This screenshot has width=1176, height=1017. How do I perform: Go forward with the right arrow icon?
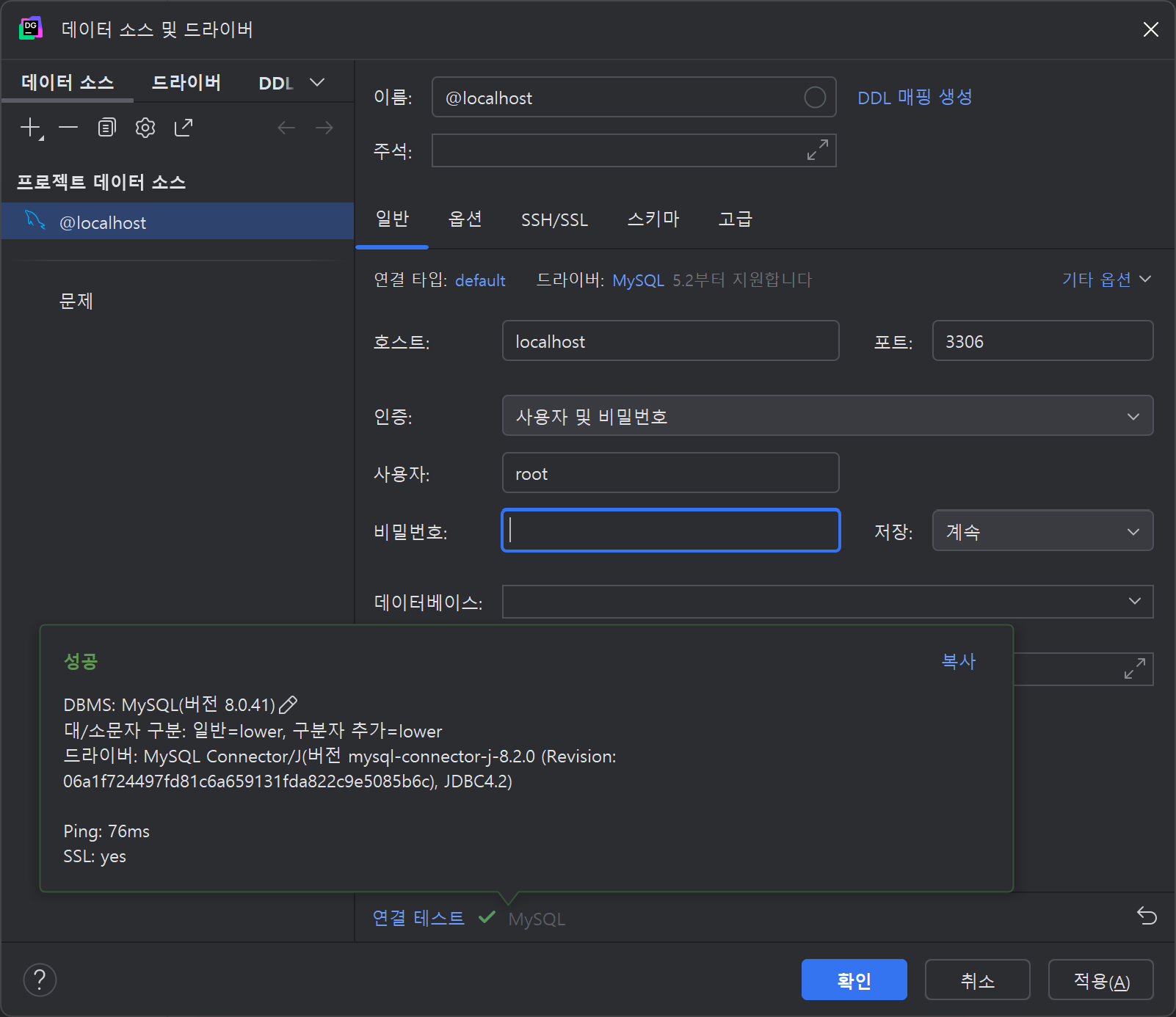[324, 128]
